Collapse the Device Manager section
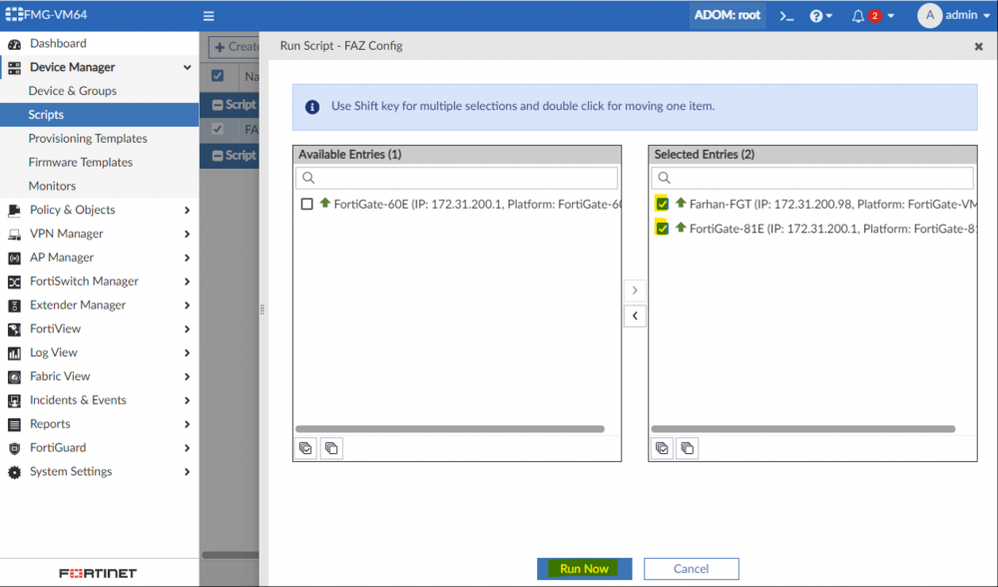998x587 pixels. point(187,67)
